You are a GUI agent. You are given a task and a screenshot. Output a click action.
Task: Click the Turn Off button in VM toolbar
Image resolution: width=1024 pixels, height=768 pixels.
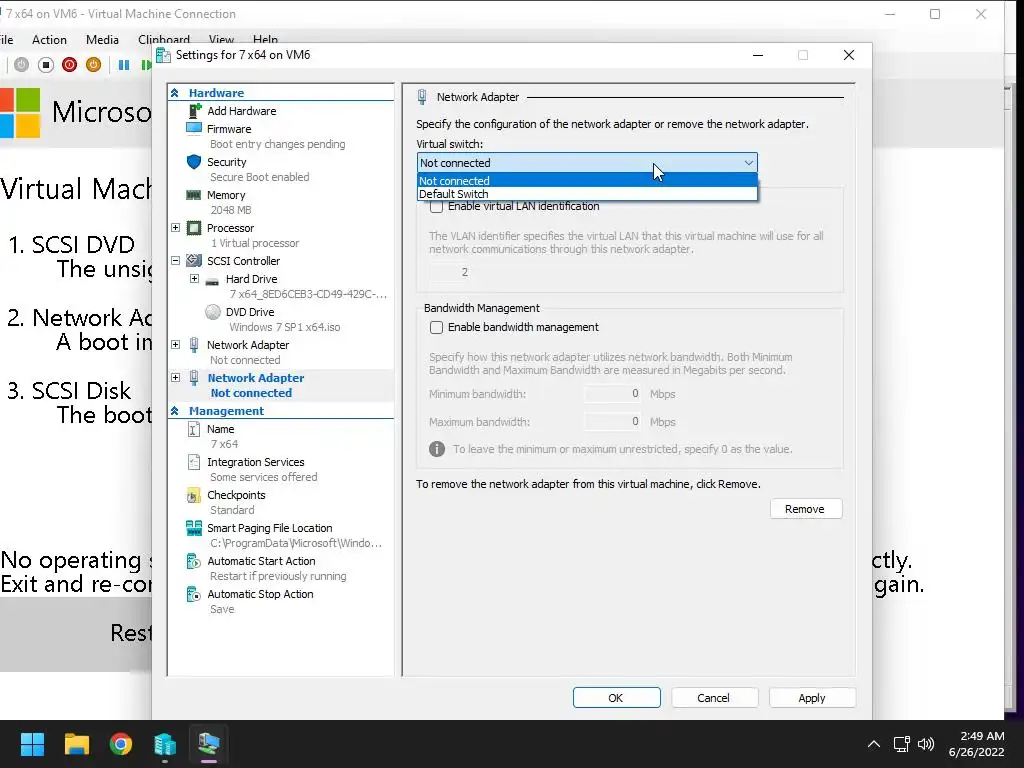(46, 65)
